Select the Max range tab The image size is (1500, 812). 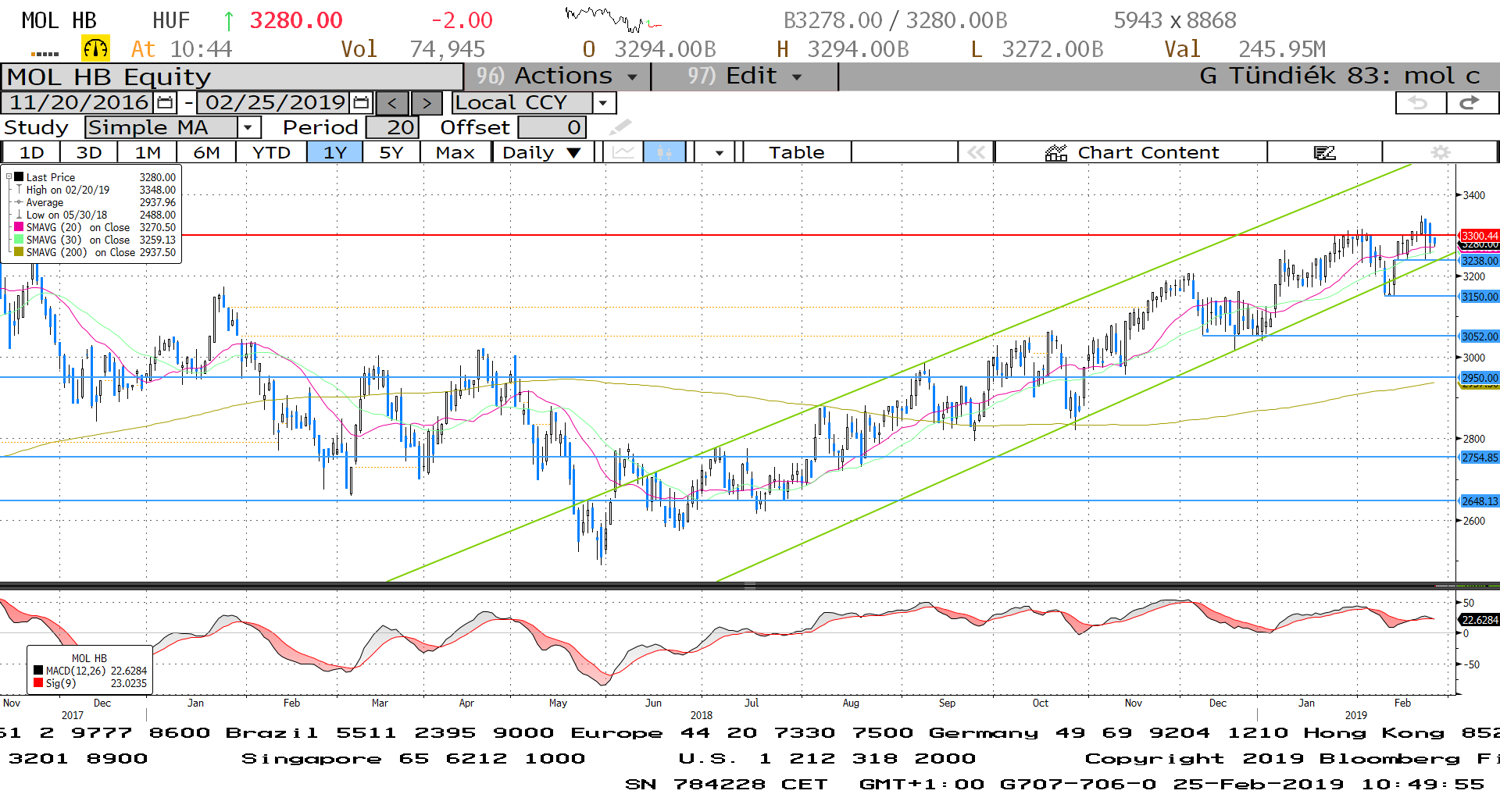(455, 152)
